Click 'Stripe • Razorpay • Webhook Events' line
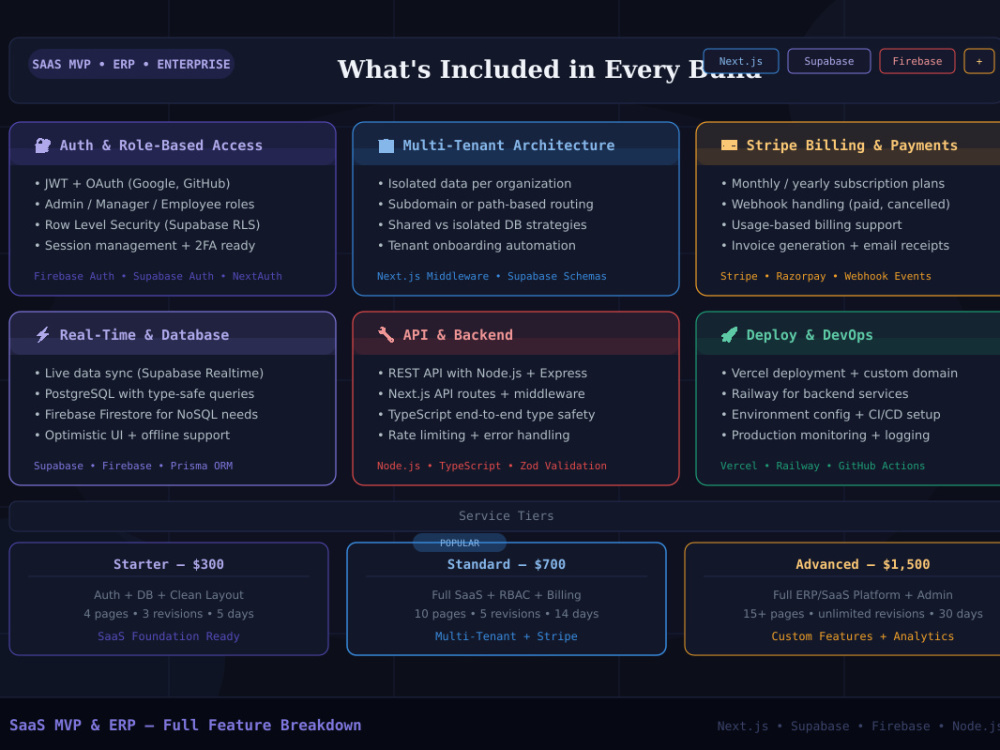The width and height of the screenshot is (1000, 750). (825, 276)
